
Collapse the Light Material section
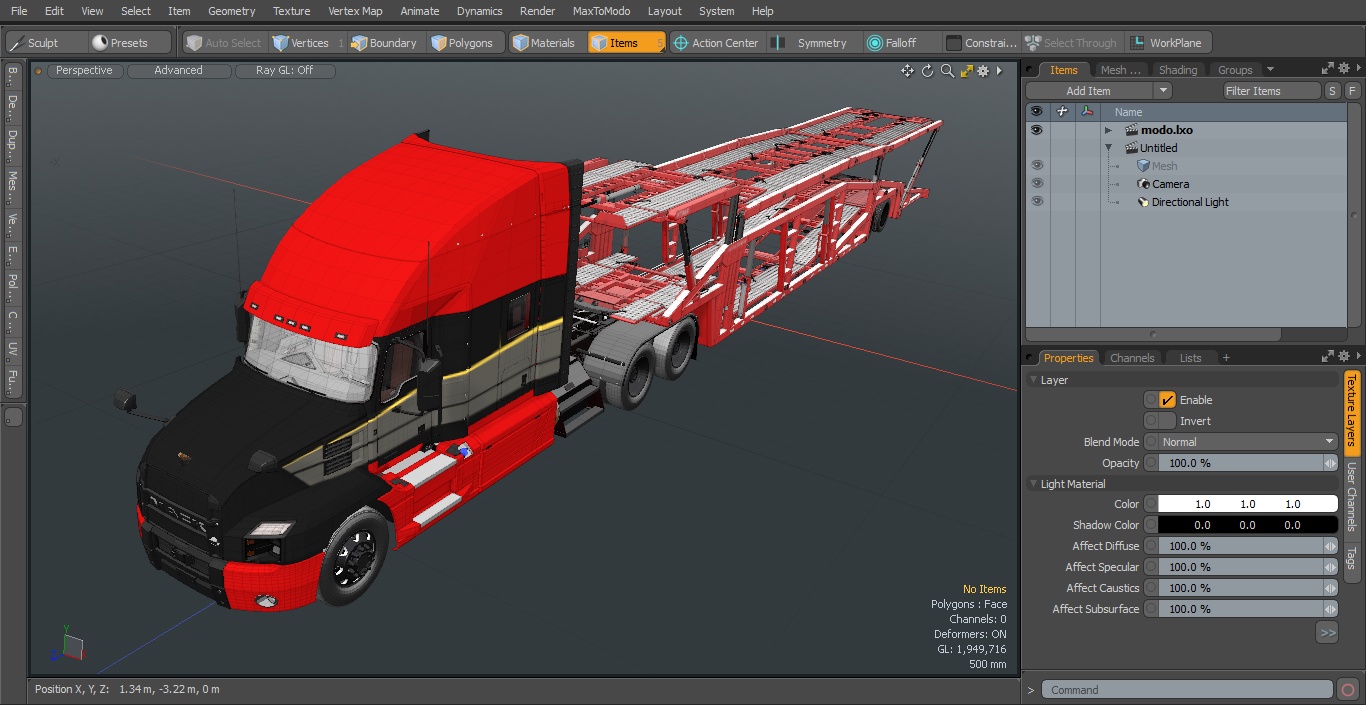point(1034,484)
